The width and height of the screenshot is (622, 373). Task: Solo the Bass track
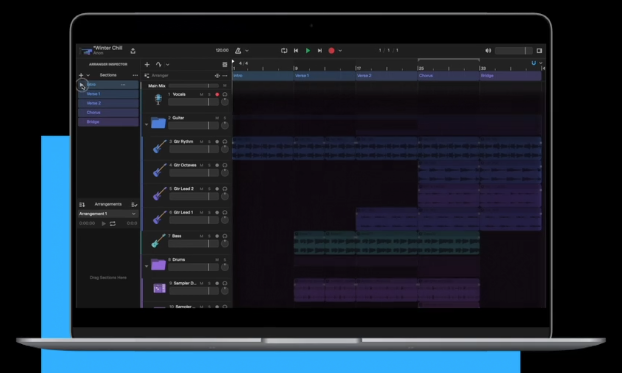point(209,236)
